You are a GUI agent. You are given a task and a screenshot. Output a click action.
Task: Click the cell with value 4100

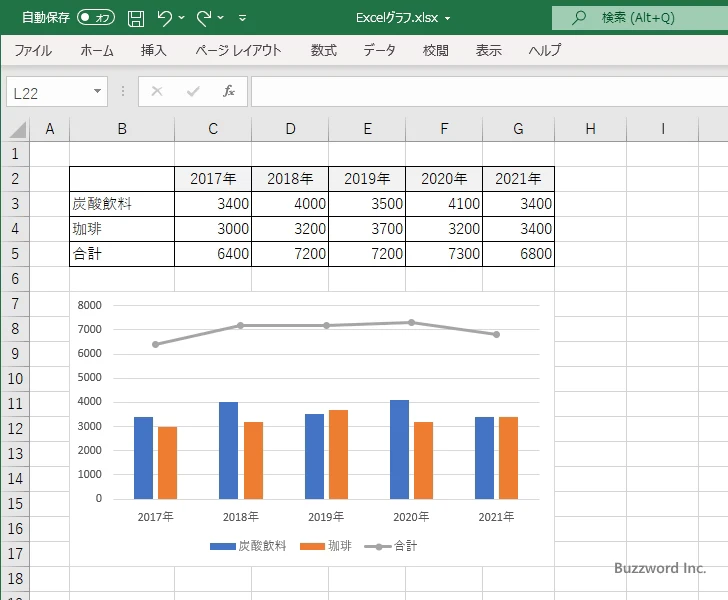coord(444,204)
